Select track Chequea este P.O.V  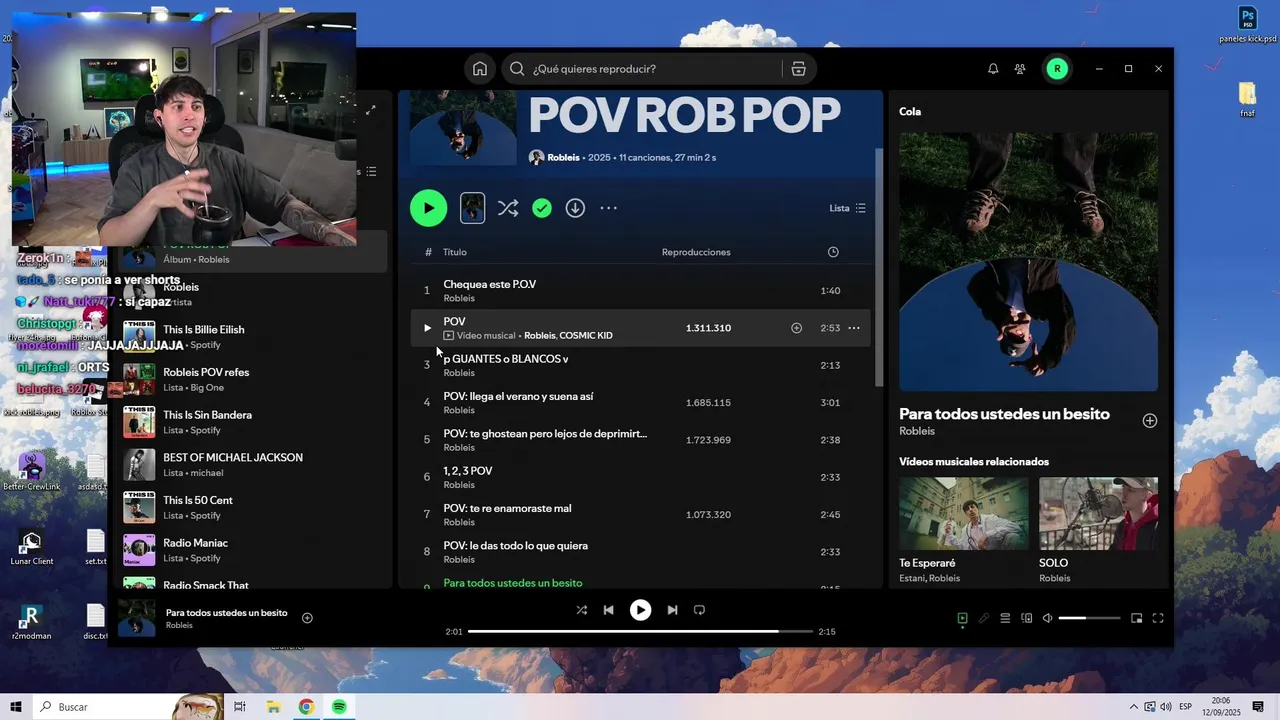(x=640, y=290)
